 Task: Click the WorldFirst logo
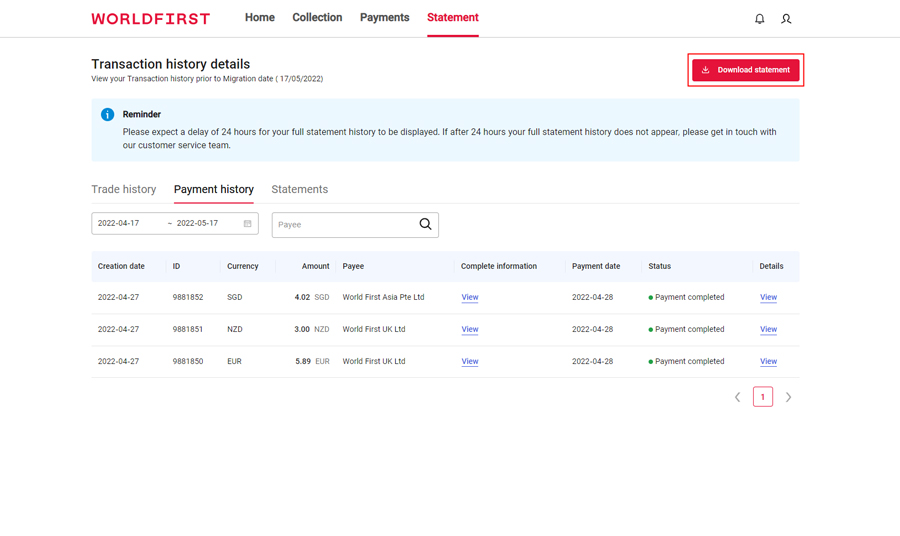pyautogui.click(x=150, y=19)
